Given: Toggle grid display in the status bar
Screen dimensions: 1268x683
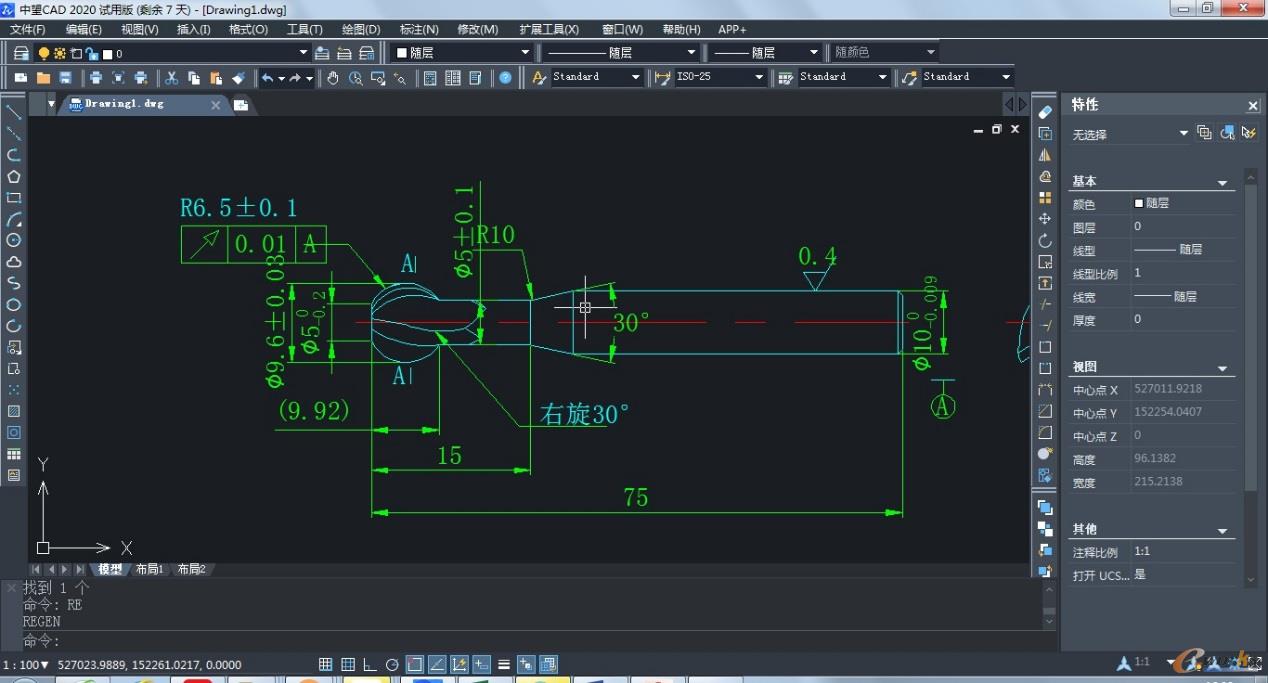Looking at the screenshot, I should 347,663.
